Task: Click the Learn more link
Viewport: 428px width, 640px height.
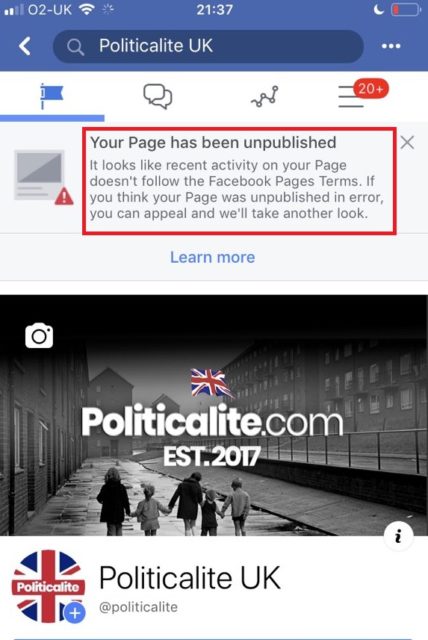Action: (213, 257)
